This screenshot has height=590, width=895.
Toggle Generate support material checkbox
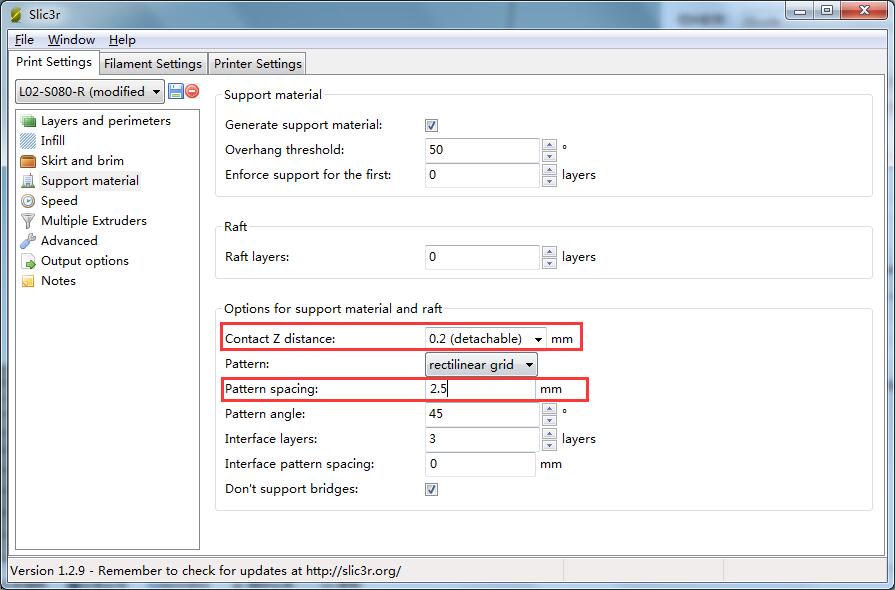click(x=432, y=126)
